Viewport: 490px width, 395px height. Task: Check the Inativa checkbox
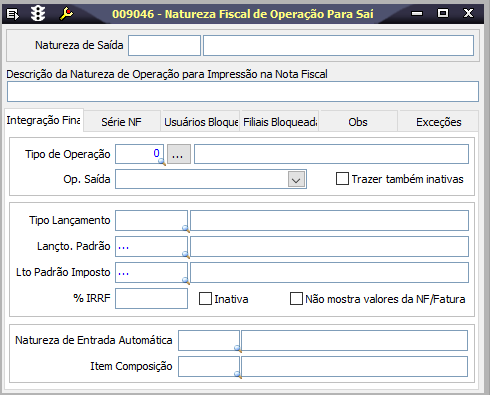pyautogui.click(x=205, y=299)
